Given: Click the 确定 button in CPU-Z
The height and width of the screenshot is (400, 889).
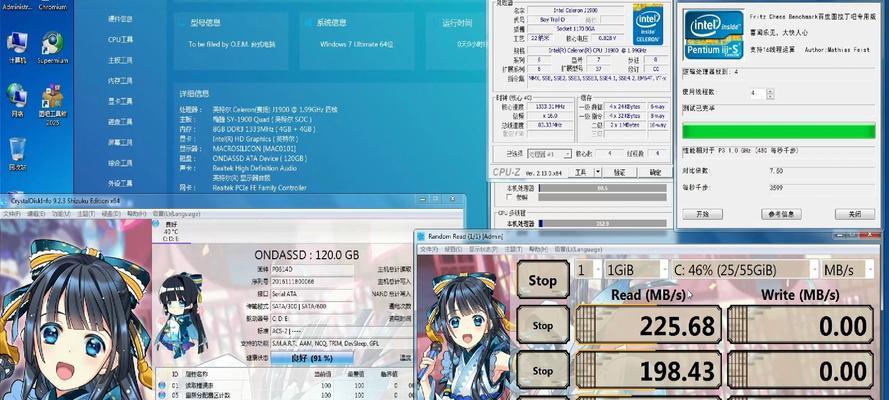Looking at the screenshot, I should click(655, 172).
